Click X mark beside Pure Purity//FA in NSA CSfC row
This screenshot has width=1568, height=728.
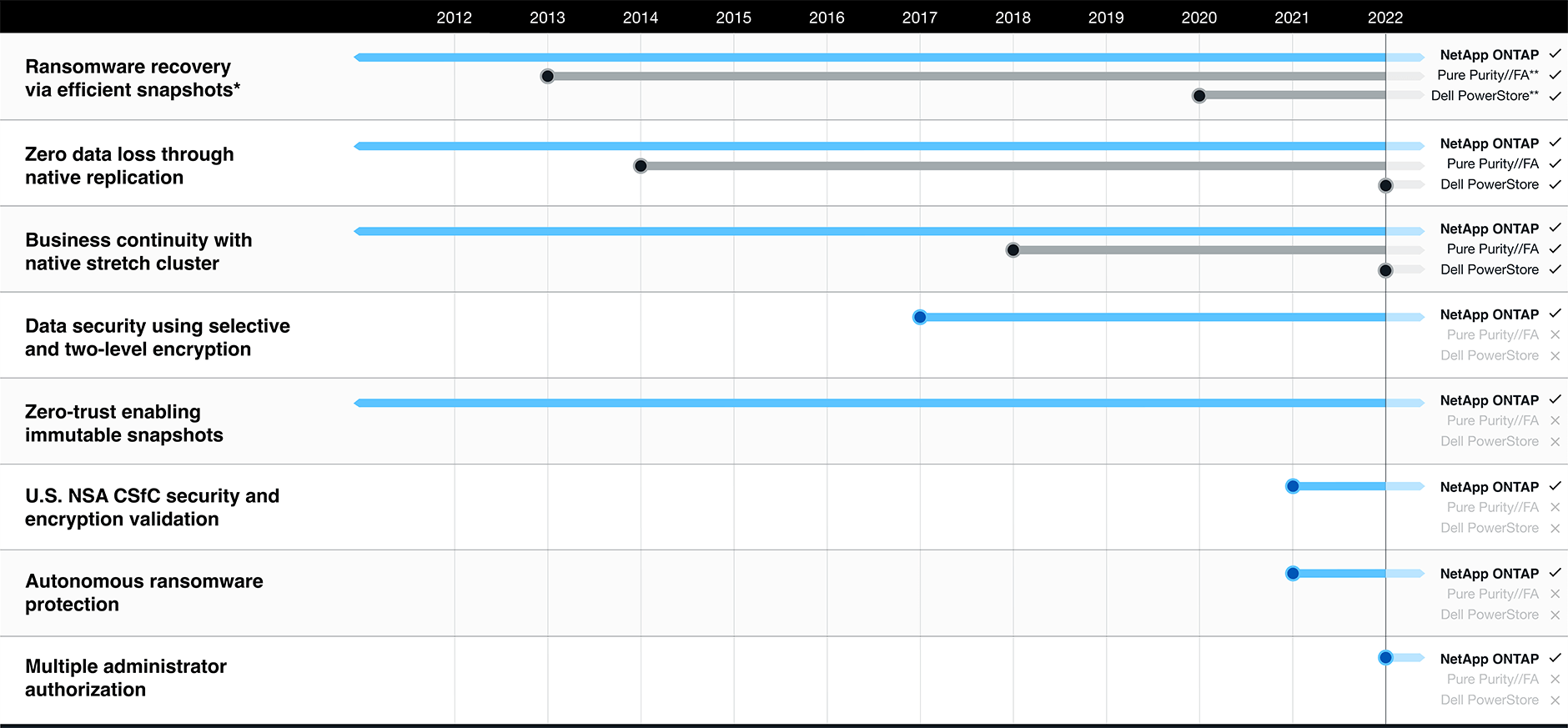pos(1555,507)
